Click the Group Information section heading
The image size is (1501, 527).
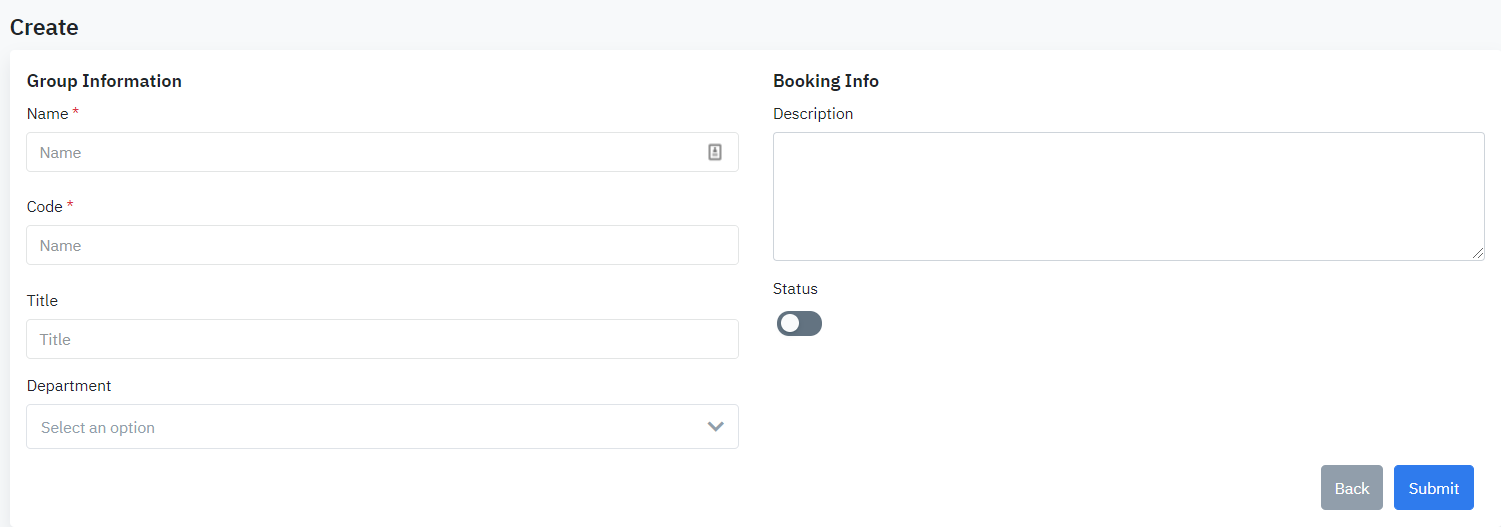pos(104,81)
